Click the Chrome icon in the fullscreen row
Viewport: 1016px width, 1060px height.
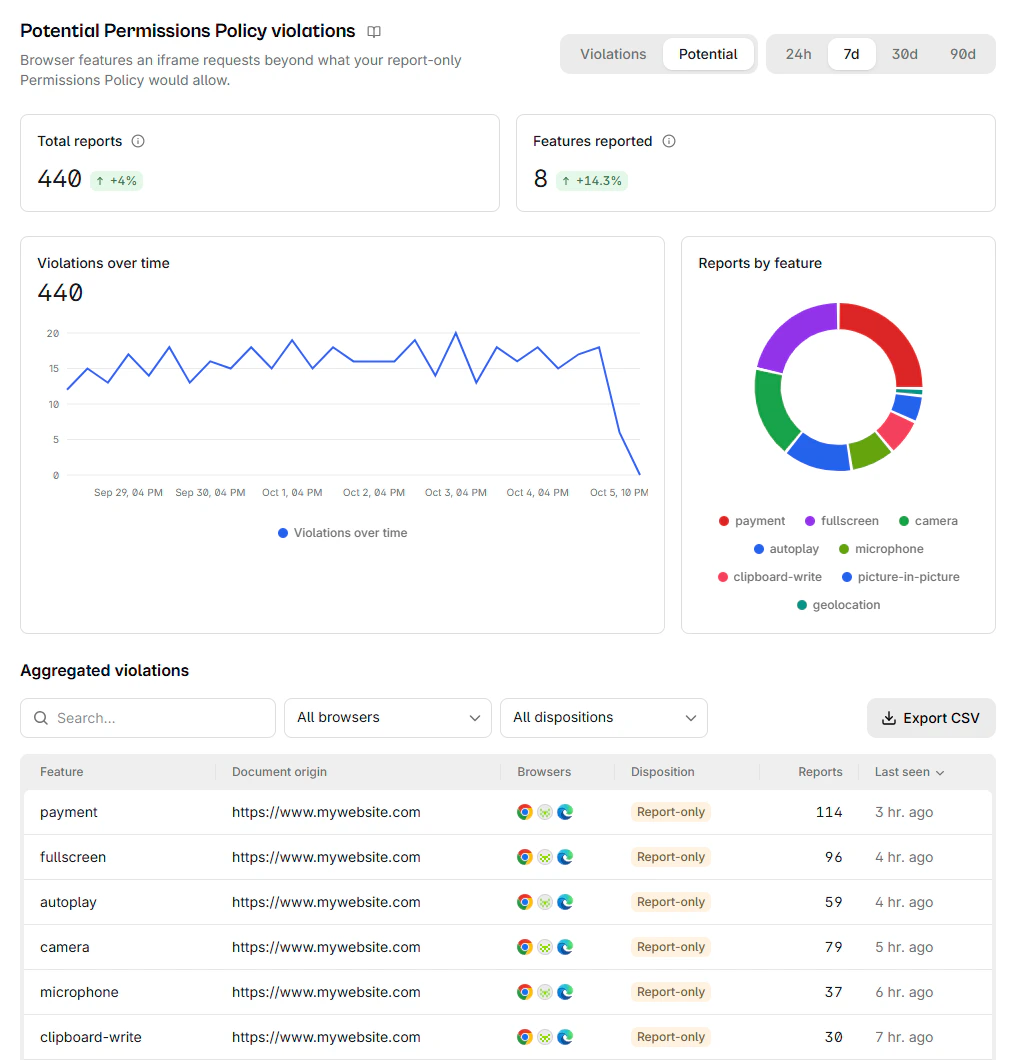[525, 857]
